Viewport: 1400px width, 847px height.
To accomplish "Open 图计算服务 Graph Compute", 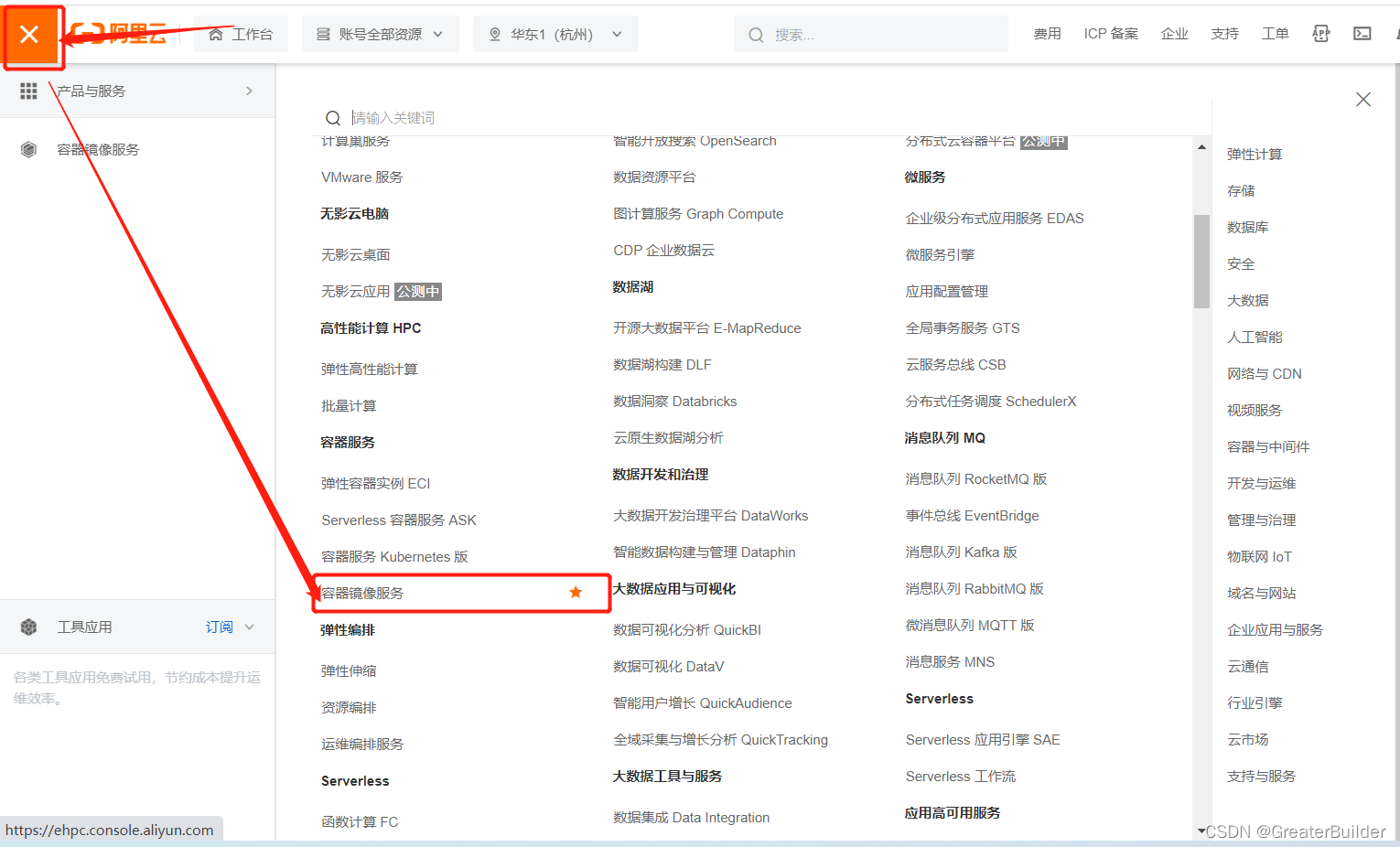I will 698,213.
